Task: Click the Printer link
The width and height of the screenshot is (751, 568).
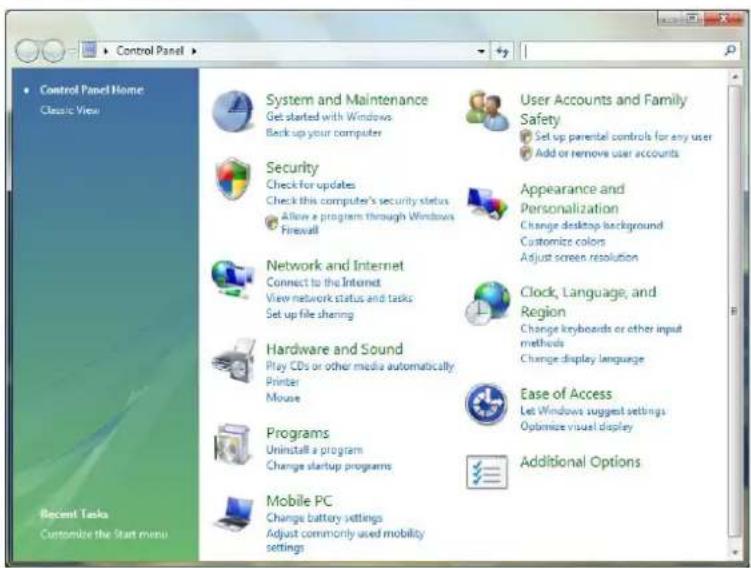Action: coord(283,382)
